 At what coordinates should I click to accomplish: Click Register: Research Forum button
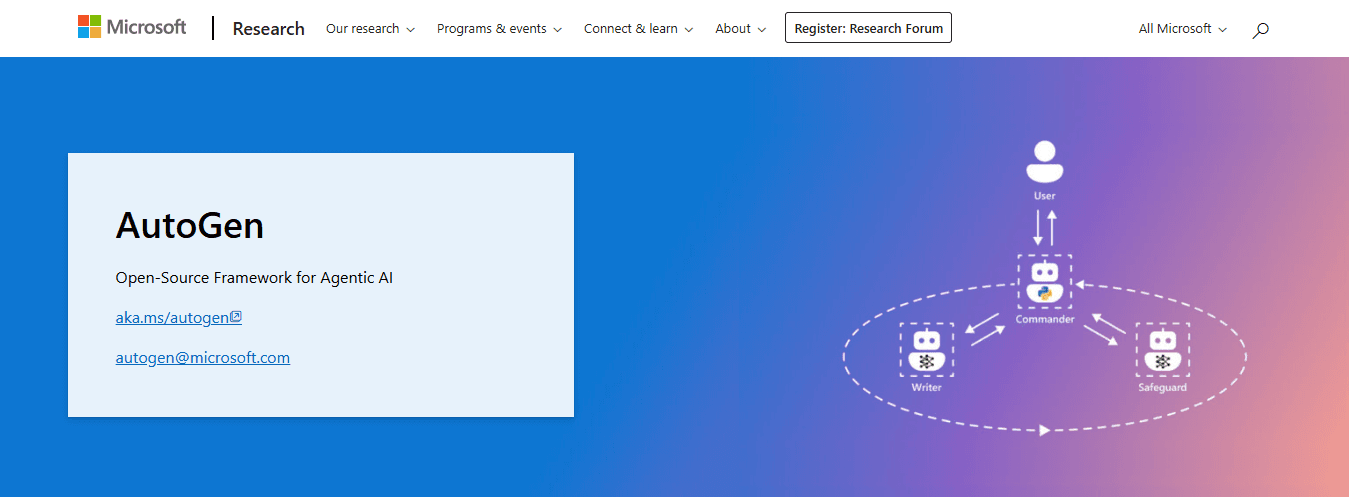click(868, 28)
